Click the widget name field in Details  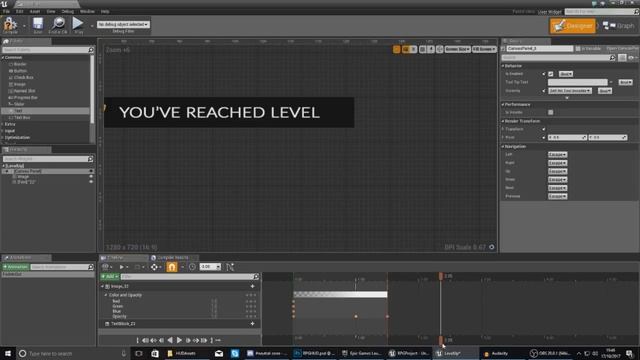[x=540, y=49]
